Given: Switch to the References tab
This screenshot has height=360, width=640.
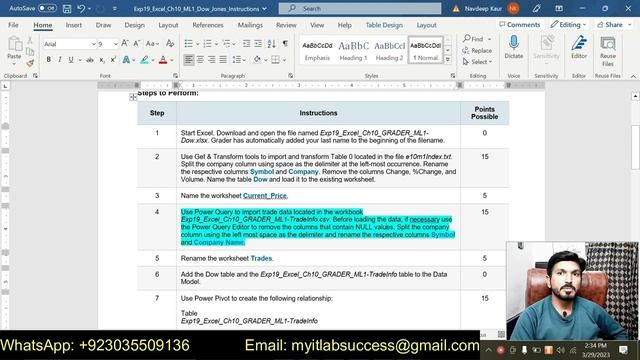Looking at the screenshot, I should click(208, 25).
